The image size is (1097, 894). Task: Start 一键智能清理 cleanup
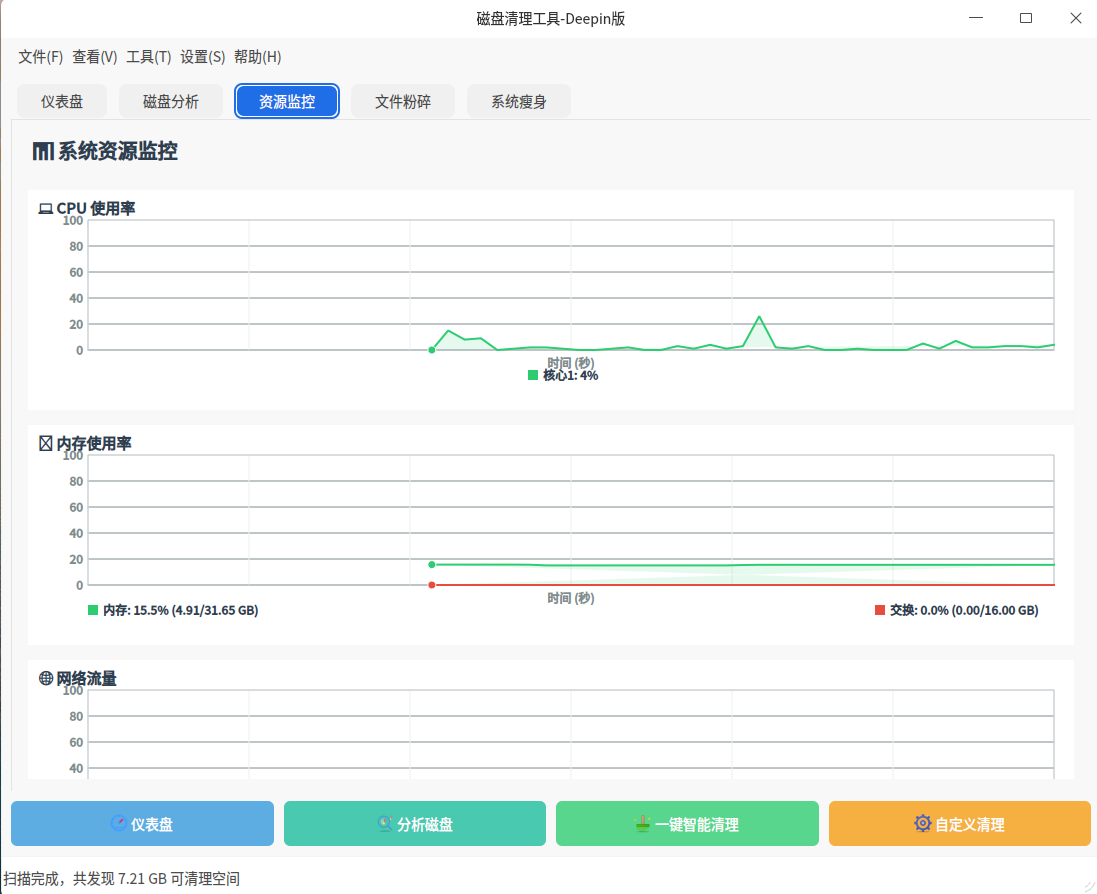687,824
